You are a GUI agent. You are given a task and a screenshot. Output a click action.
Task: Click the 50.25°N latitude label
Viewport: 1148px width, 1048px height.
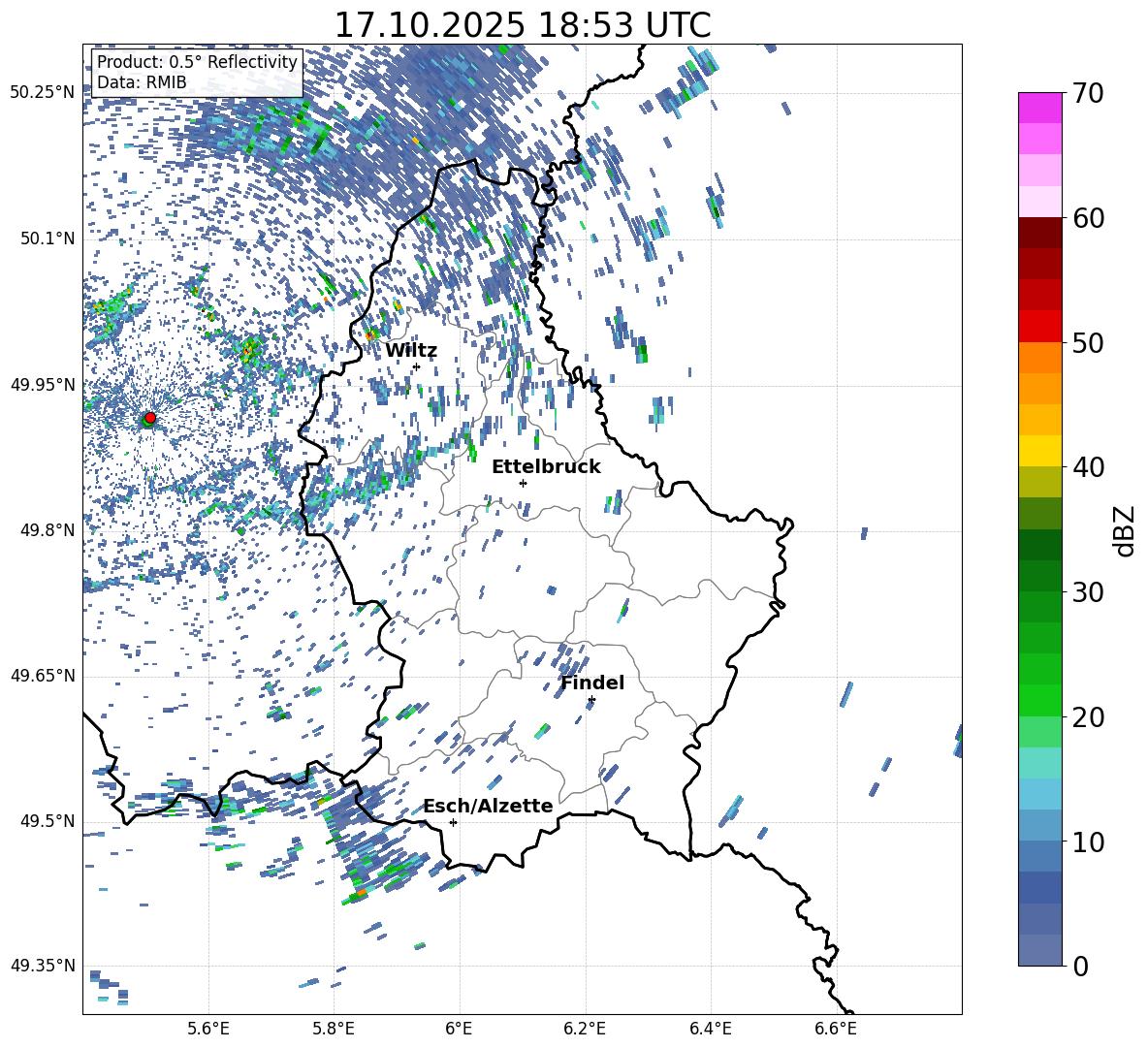click(x=43, y=93)
